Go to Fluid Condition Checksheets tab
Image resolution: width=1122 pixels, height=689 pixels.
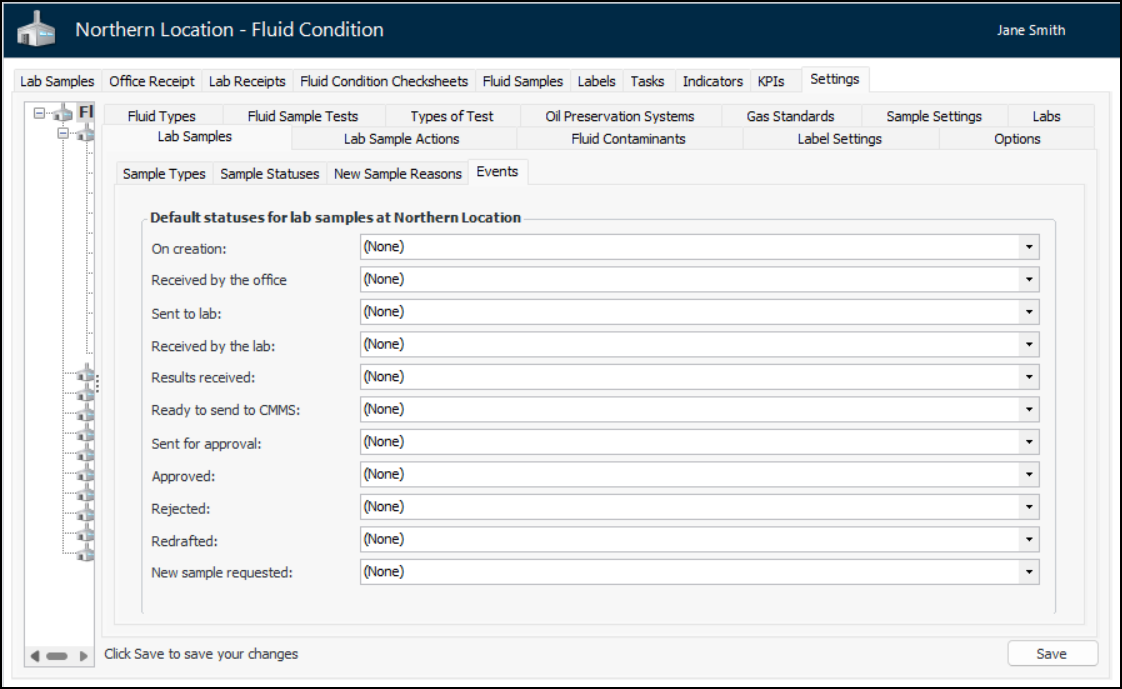384,81
